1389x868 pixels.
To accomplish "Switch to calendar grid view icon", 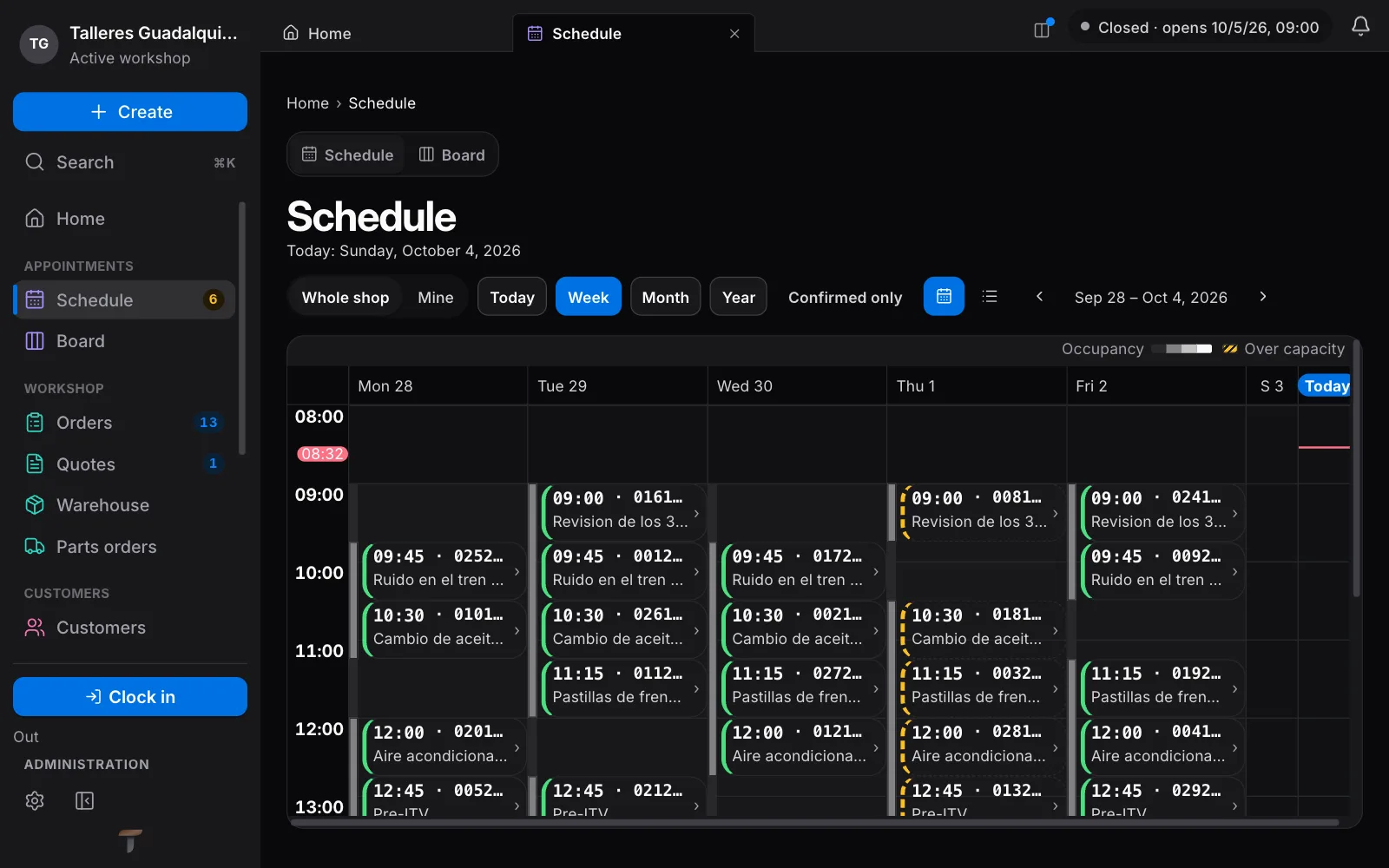I will [x=944, y=297].
